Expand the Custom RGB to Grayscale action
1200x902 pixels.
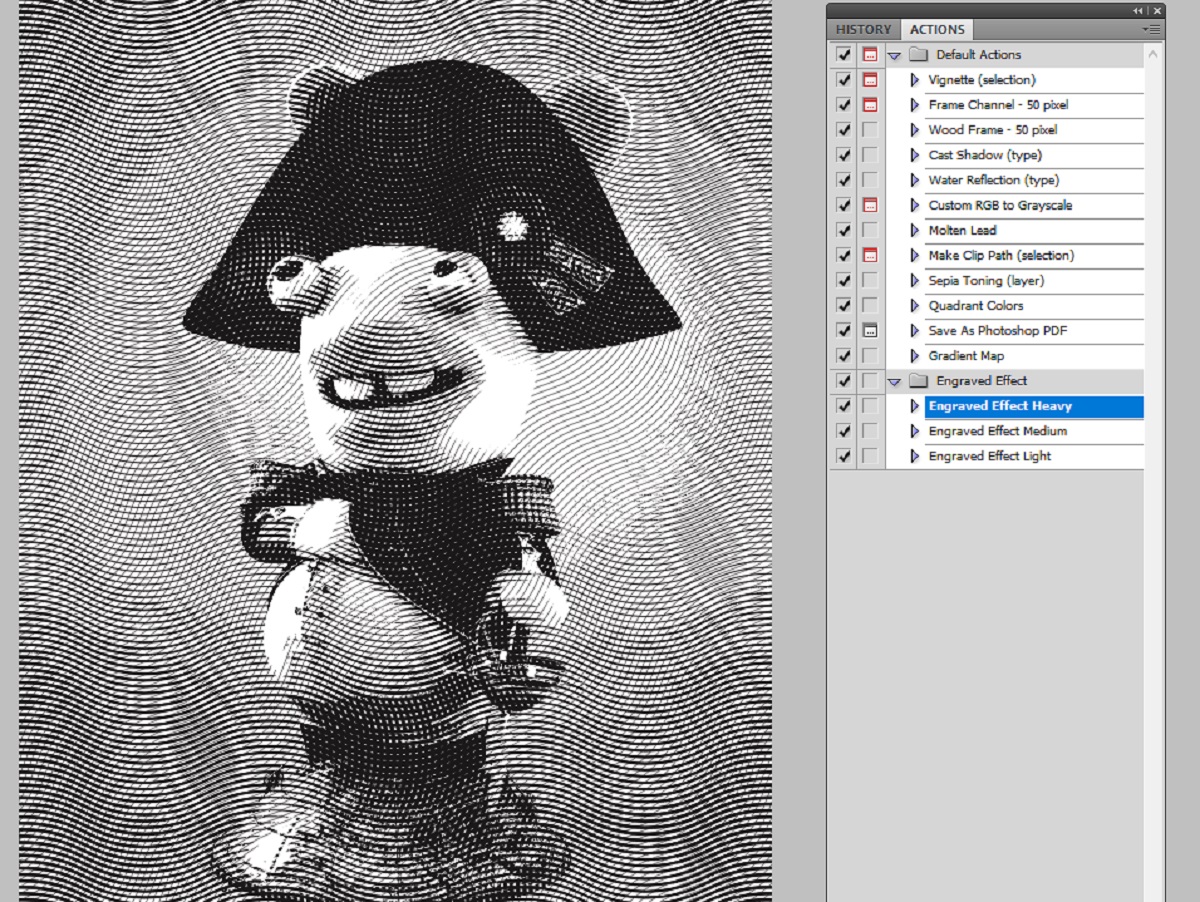point(914,205)
